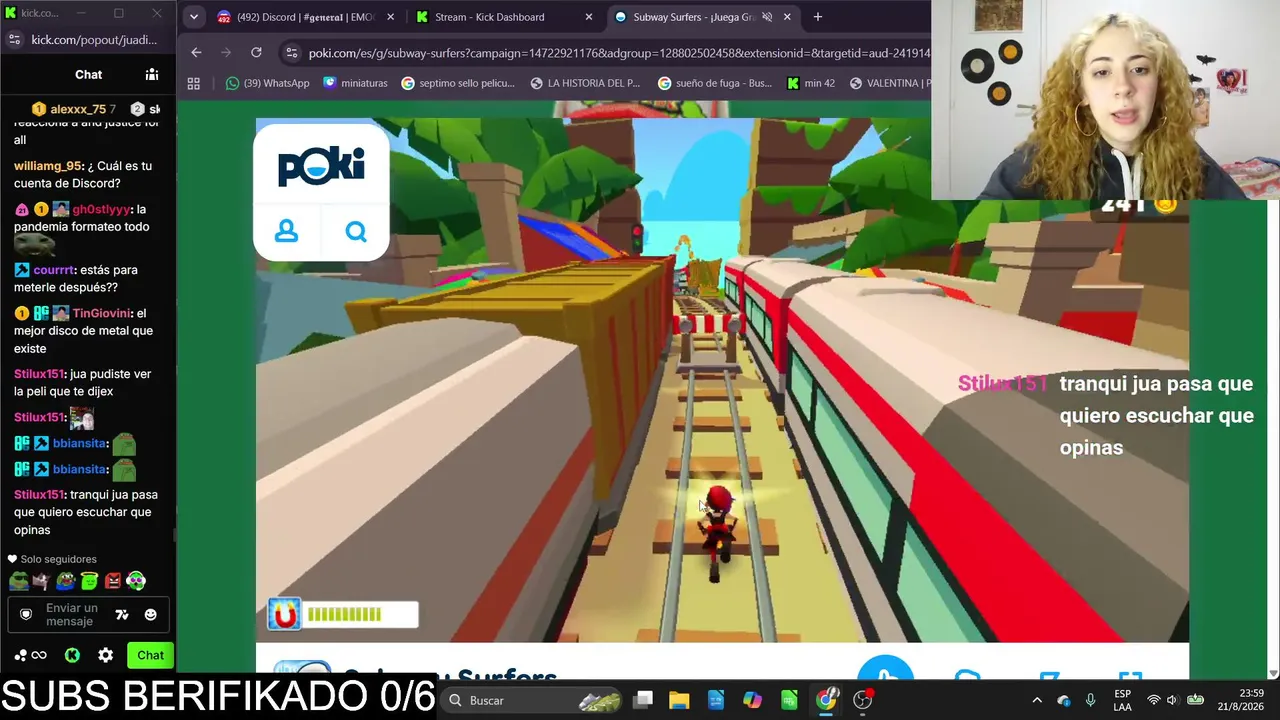Open the VALENTINA bookmark
The image size is (1280, 720).
[889, 83]
